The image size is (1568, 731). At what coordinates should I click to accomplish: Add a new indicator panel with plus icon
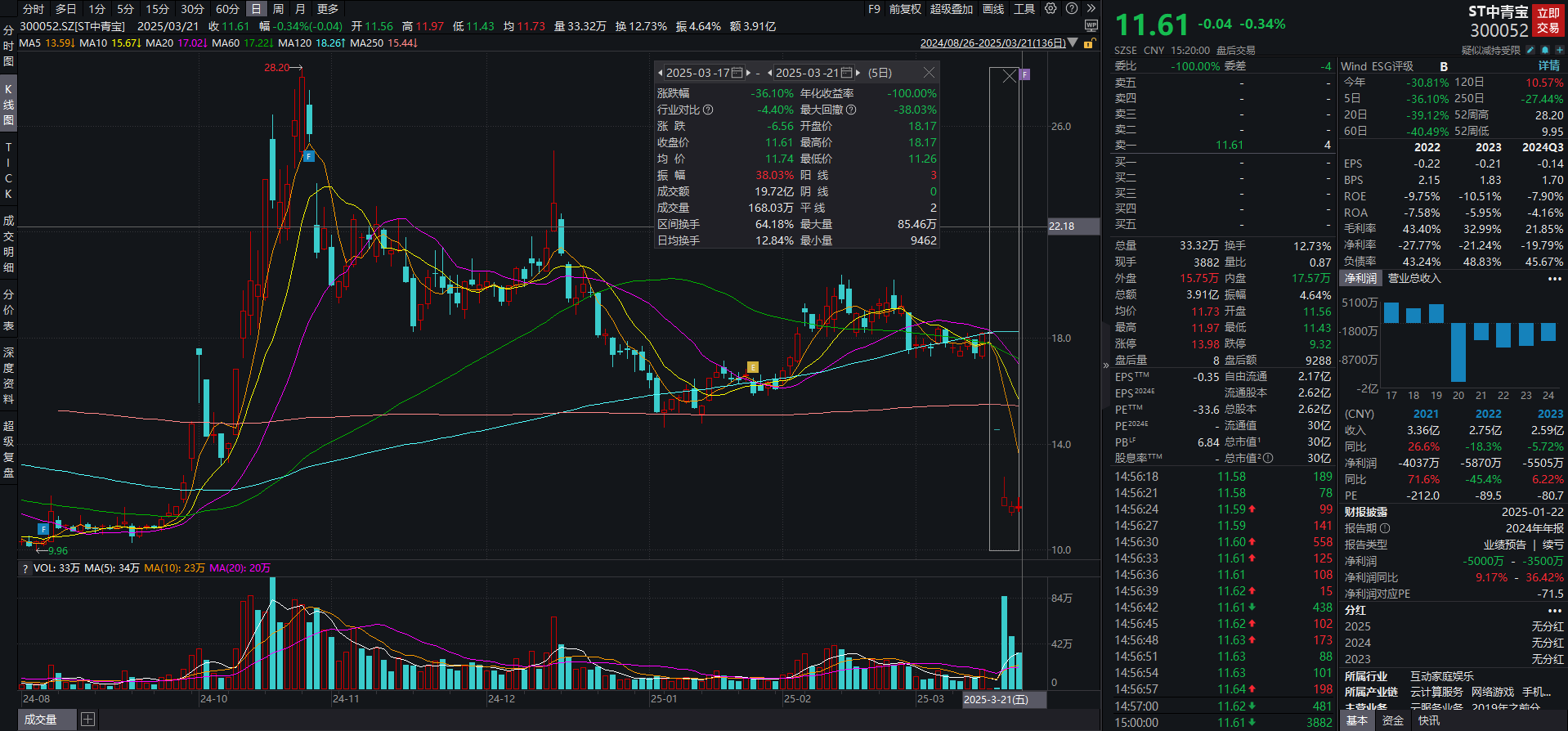click(87, 720)
